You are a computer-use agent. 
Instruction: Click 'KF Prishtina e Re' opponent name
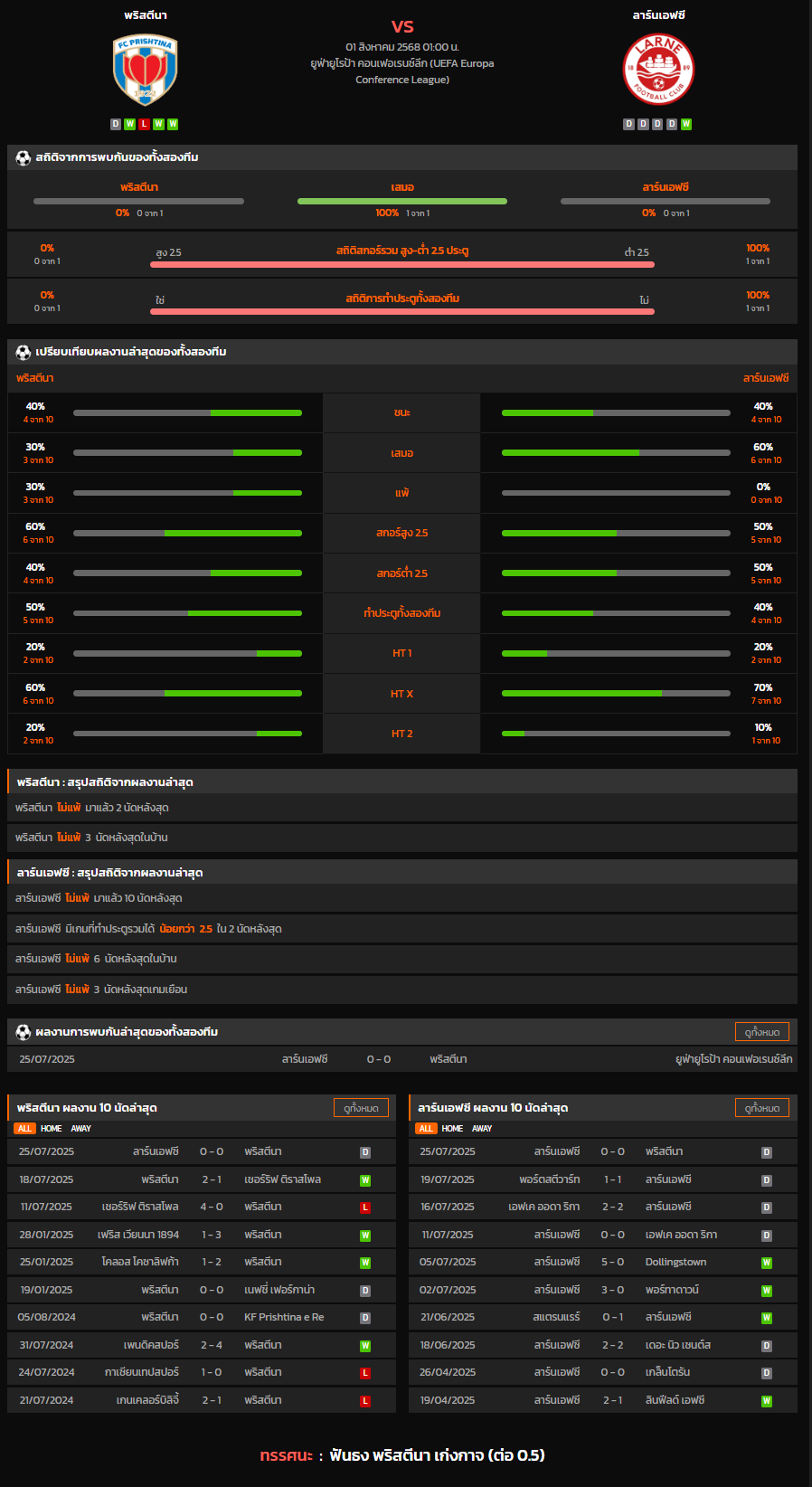coord(284,1318)
